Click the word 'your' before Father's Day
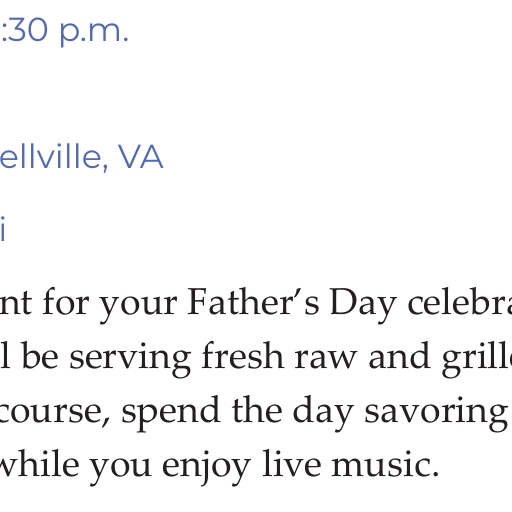Viewport: 512px width, 512px height. (x=138, y=307)
